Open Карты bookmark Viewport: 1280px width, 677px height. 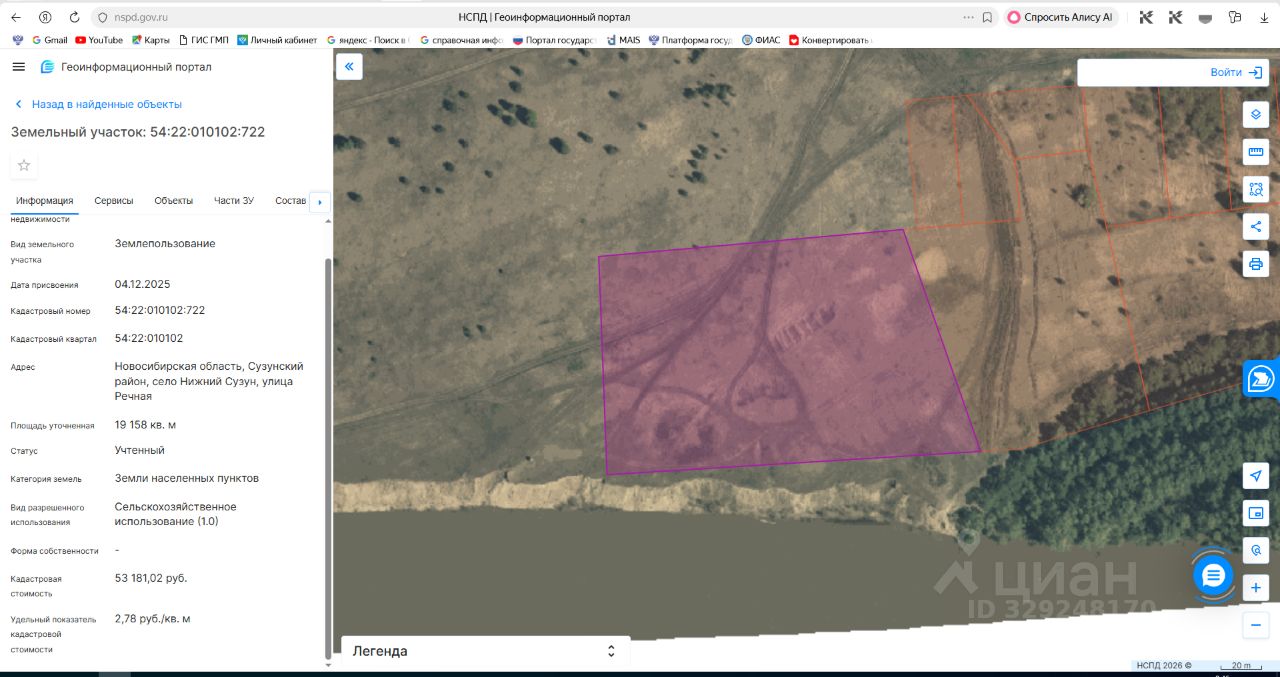point(150,40)
